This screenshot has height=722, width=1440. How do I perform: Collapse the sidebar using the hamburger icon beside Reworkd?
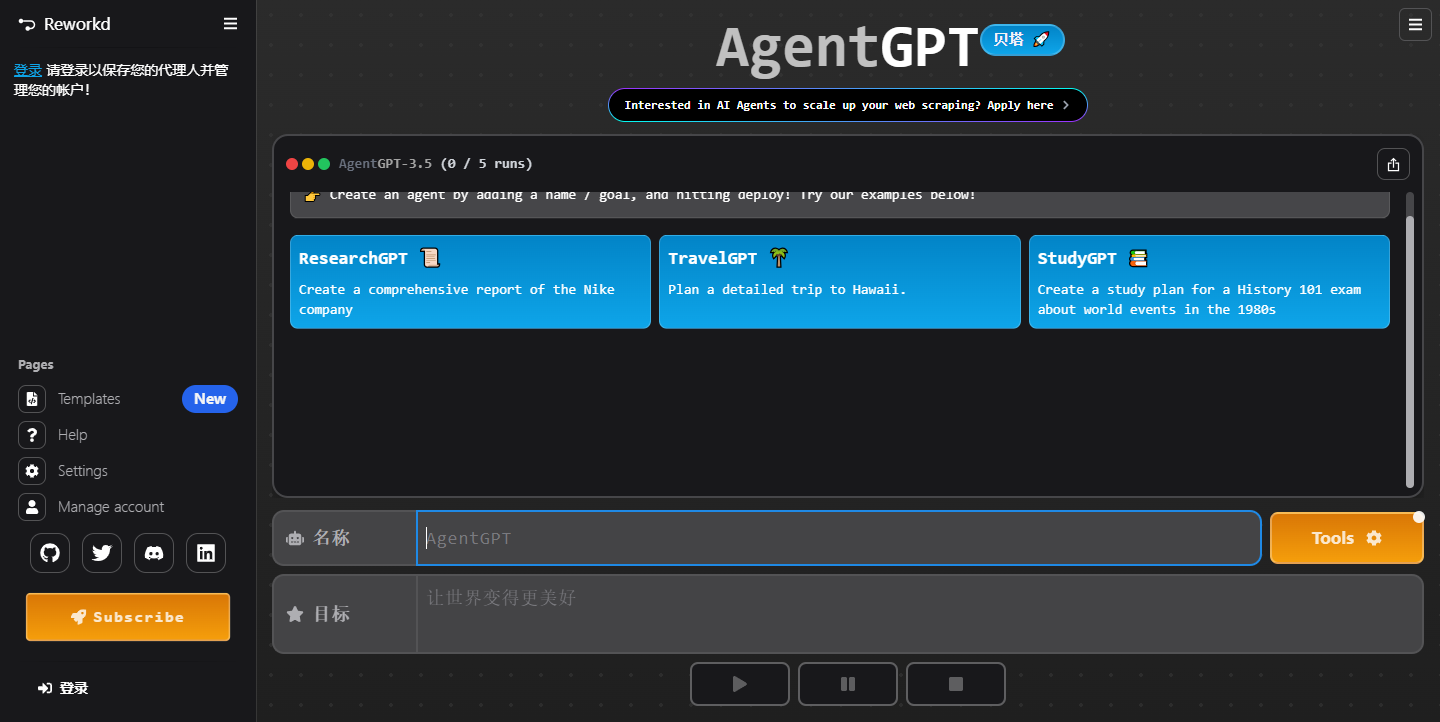pos(231,24)
